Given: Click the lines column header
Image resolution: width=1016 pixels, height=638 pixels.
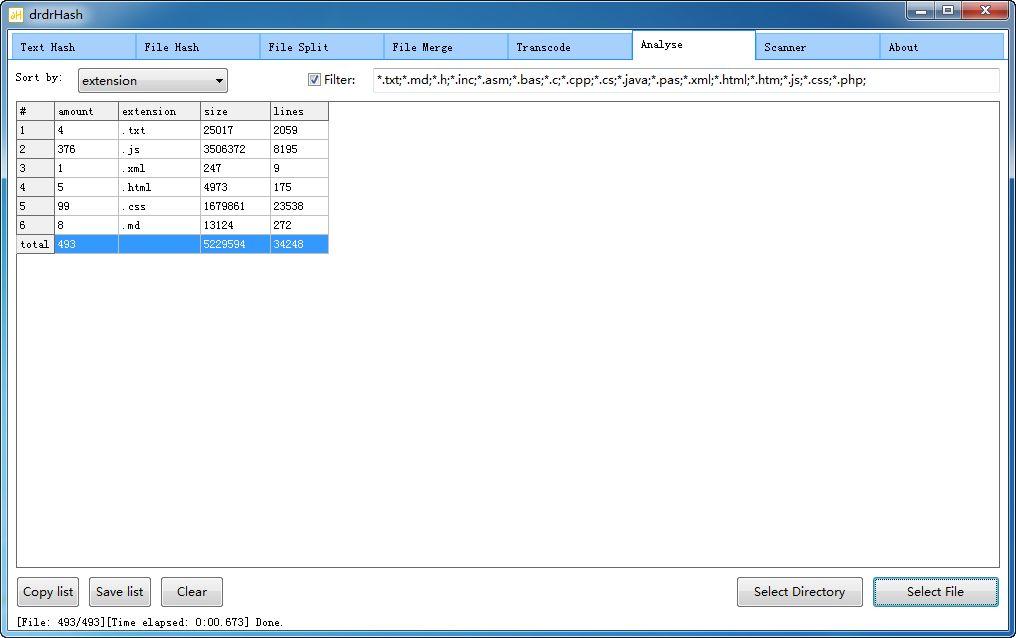Looking at the screenshot, I should pyautogui.click(x=298, y=111).
